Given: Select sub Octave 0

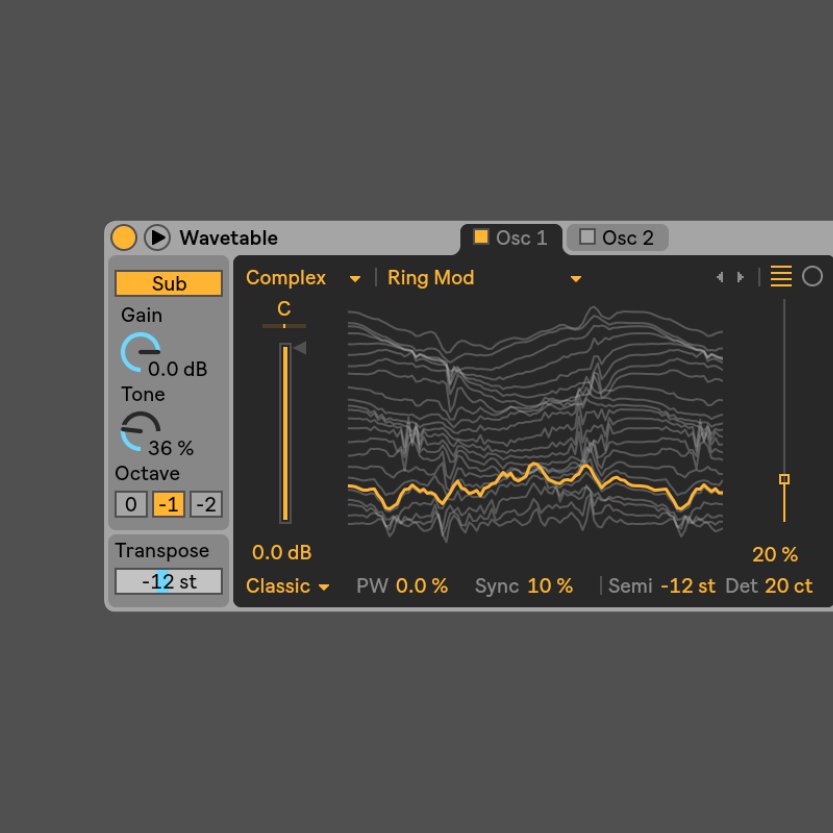Looking at the screenshot, I should point(131,504).
